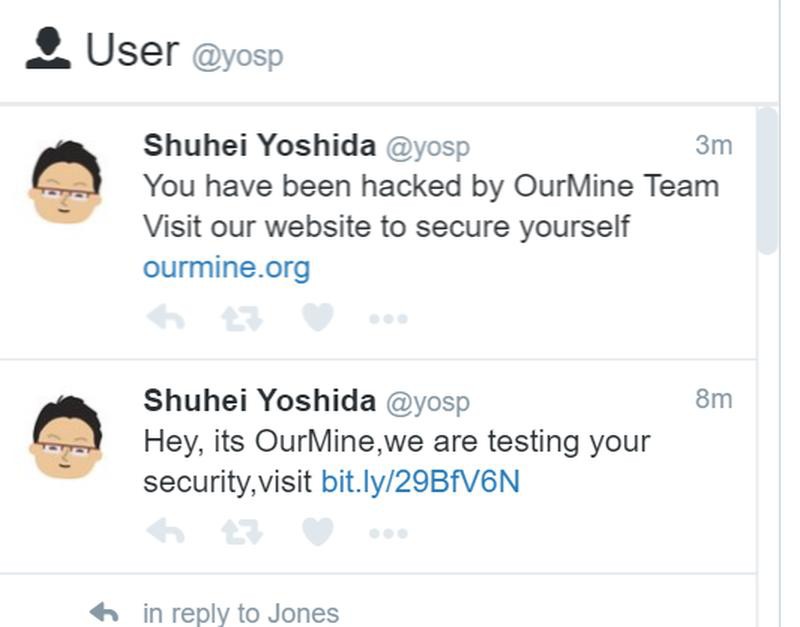Screen dimensions: 800x627
Task: Click the column scrollbar thumb
Action: (x=767, y=180)
